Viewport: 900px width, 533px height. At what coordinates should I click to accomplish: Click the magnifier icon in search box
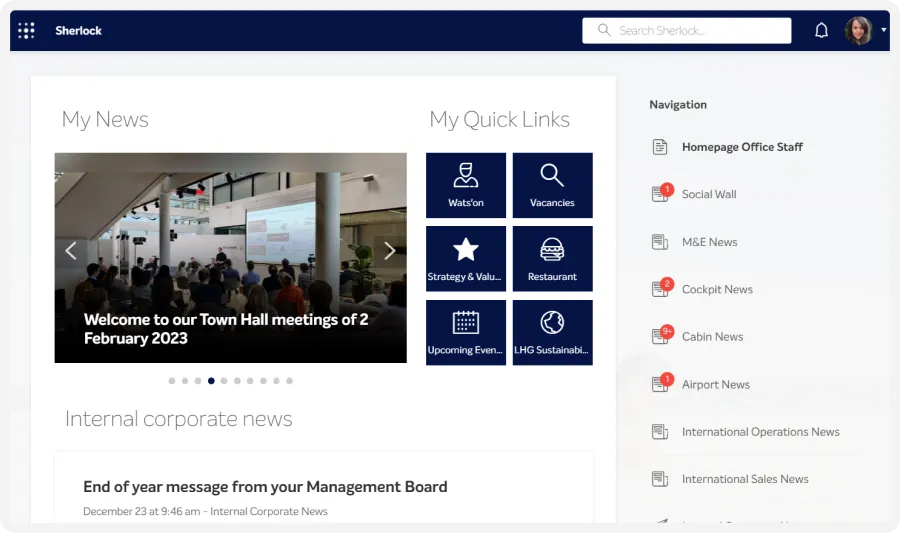(x=604, y=30)
